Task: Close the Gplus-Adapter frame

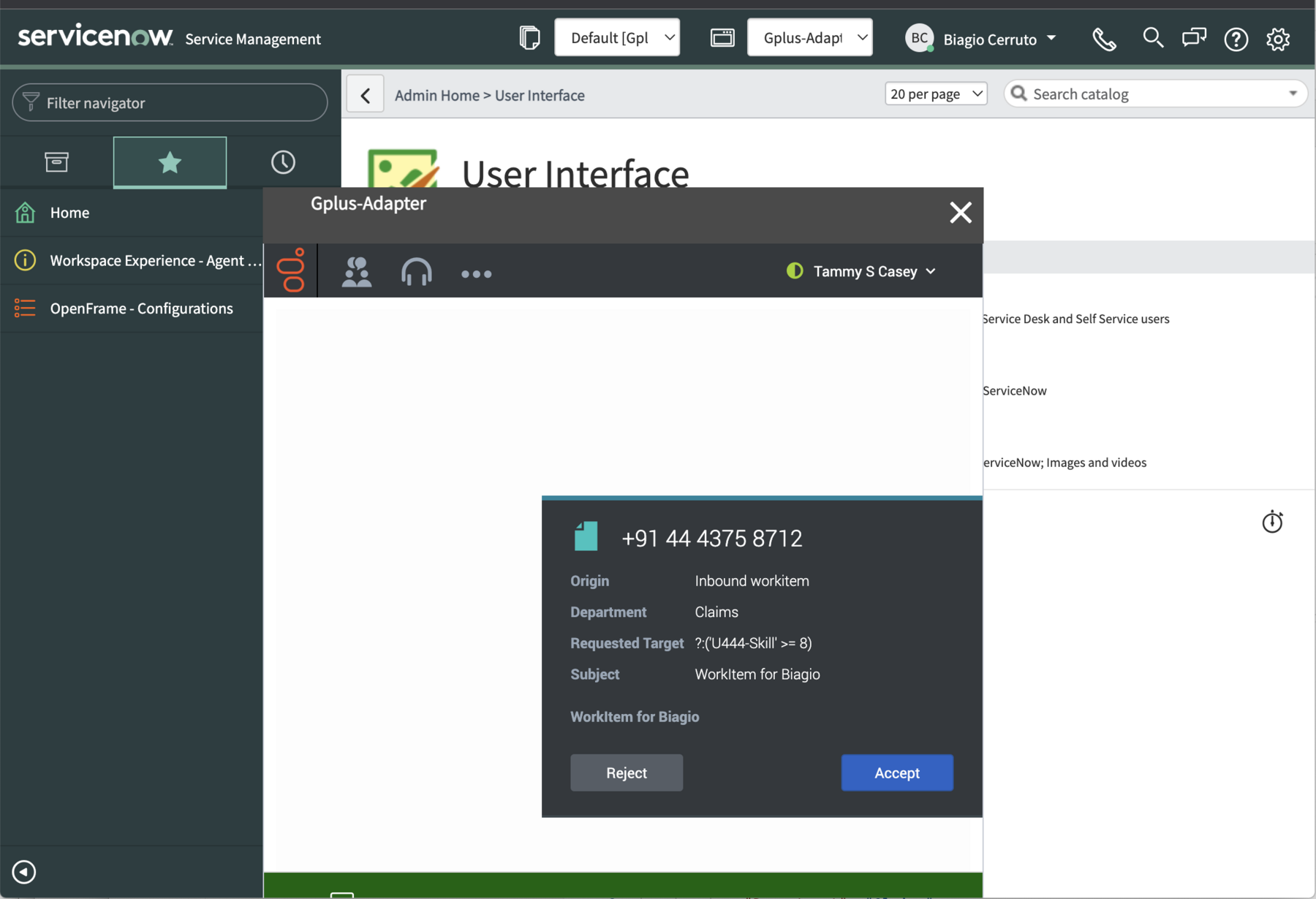Action: [960, 213]
